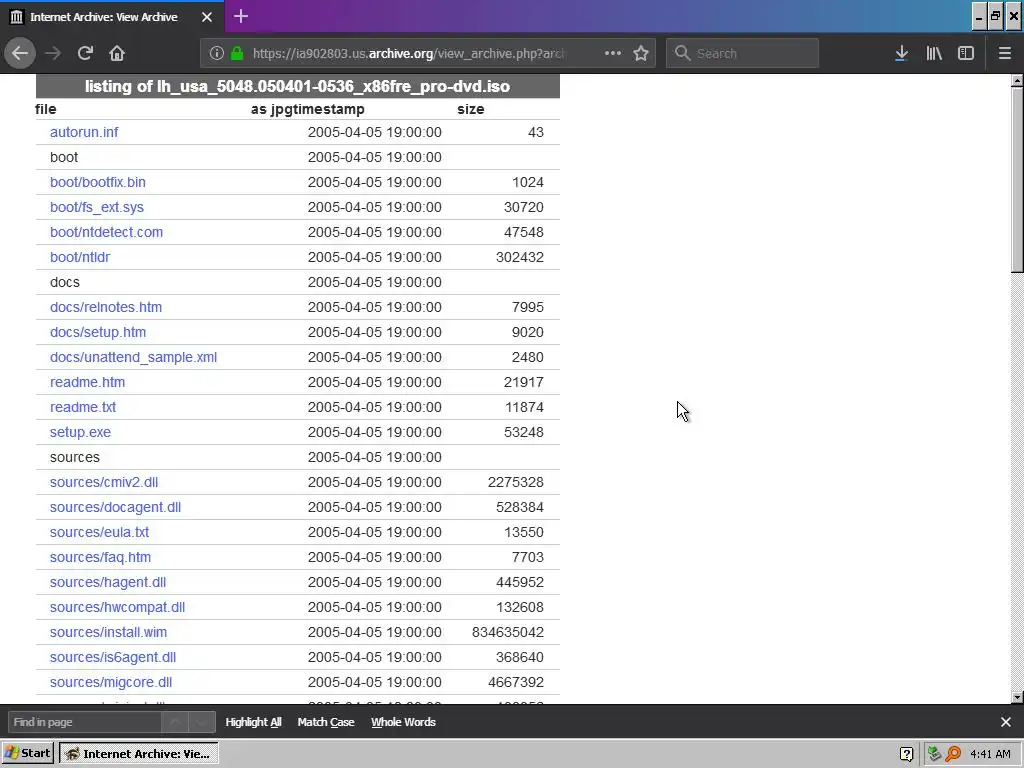Click the forward navigation arrow

(x=53, y=53)
